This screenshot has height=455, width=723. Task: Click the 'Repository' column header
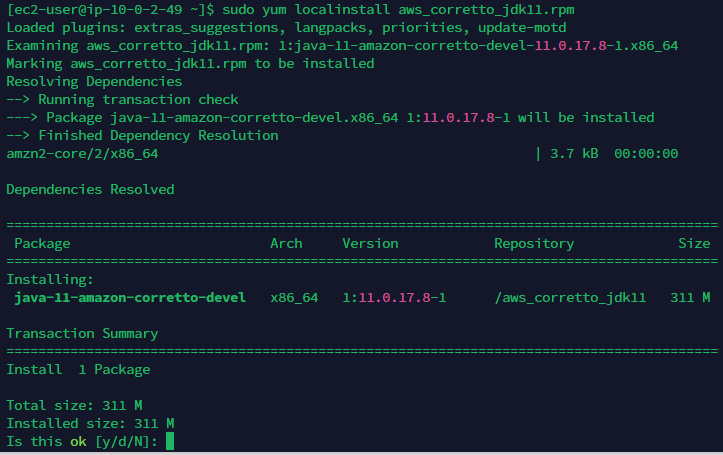[534, 243]
